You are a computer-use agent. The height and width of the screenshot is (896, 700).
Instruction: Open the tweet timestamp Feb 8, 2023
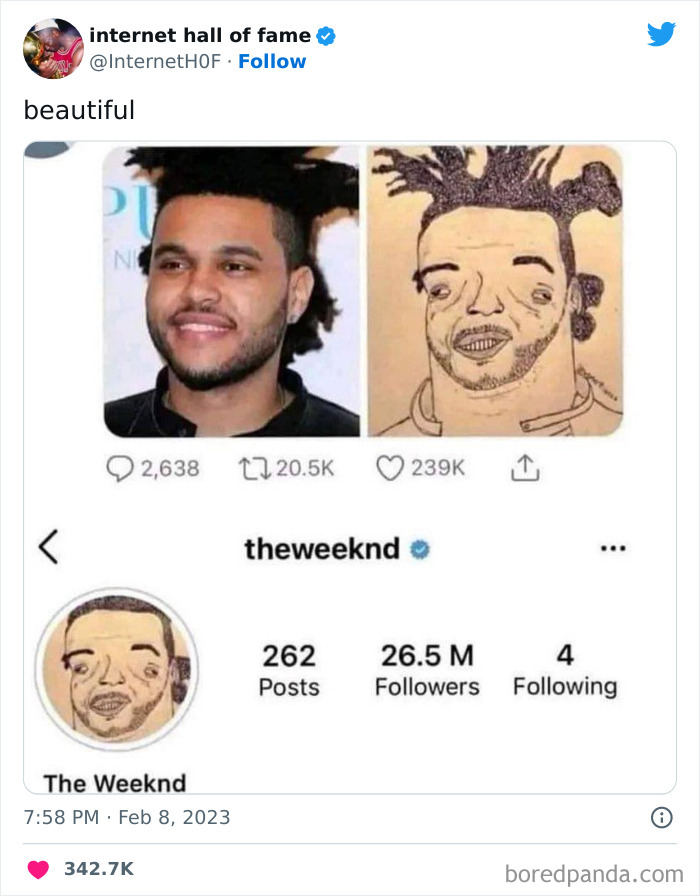[127, 817]
